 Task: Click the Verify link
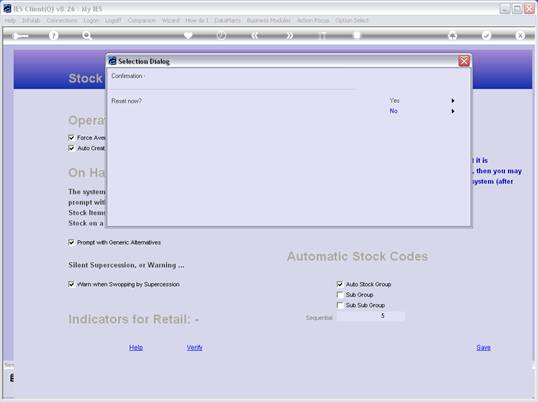point(195,347)
